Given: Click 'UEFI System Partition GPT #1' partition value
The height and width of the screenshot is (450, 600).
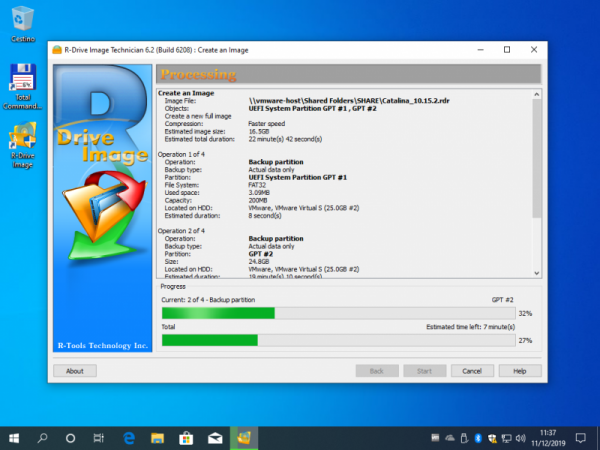Looking at the screenshot, I should (x=298, y=177).
